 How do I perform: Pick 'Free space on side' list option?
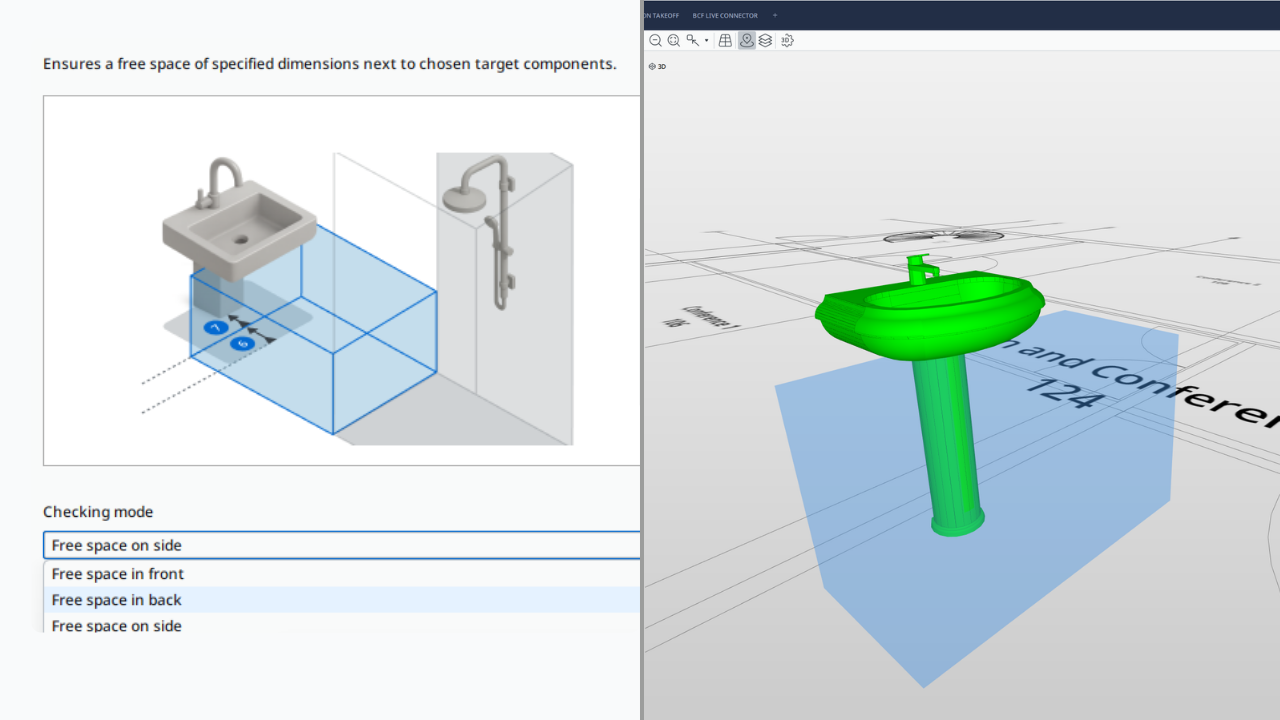117,625
